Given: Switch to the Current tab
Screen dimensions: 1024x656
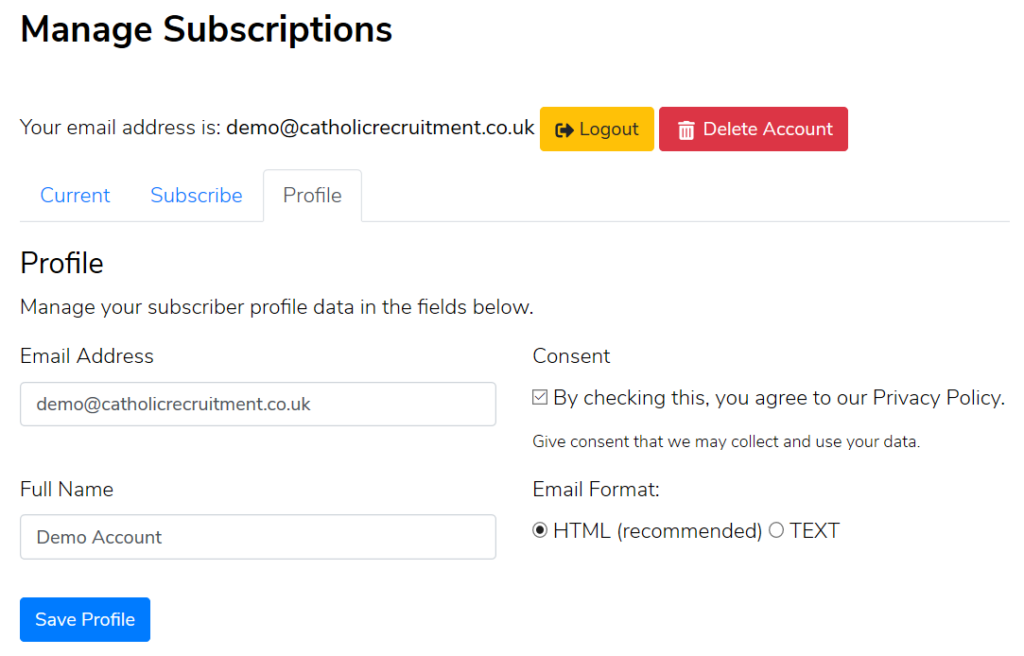Looking at the screenshot, I should (x=75, y=195).
